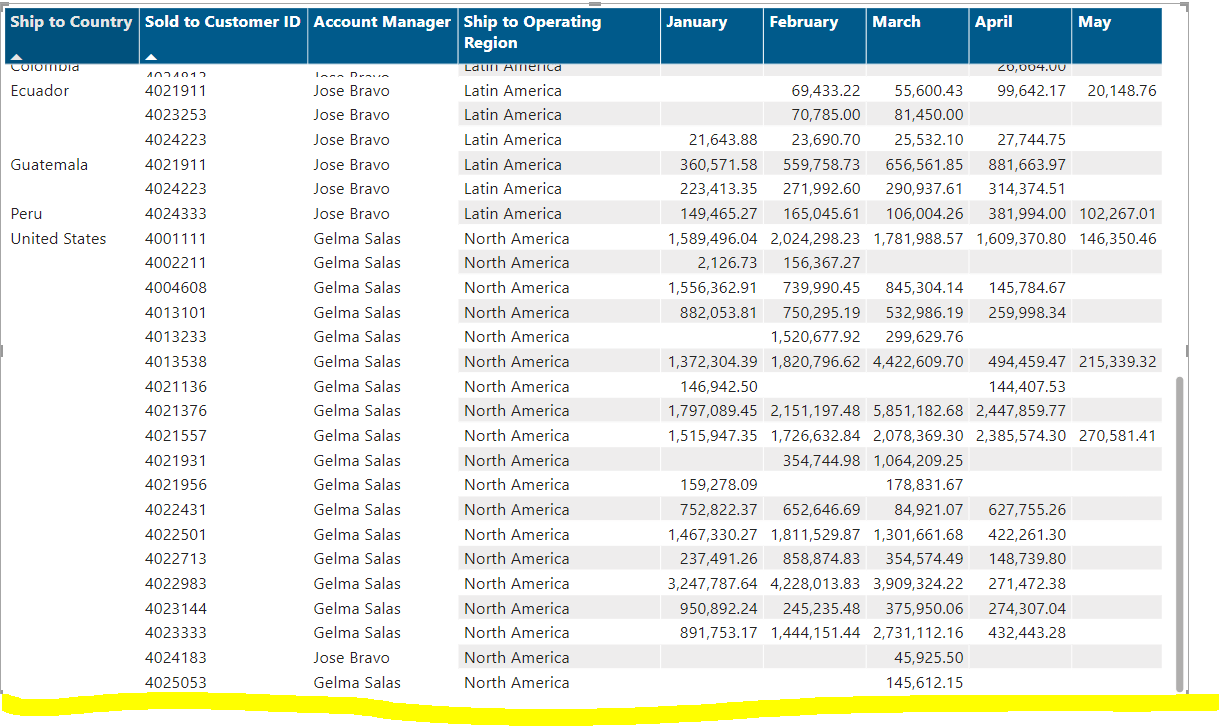Select the January value 1,589,496.04
Image resolution: width=1219 pixels, height=726 pixels.
[x=713, y=239]
